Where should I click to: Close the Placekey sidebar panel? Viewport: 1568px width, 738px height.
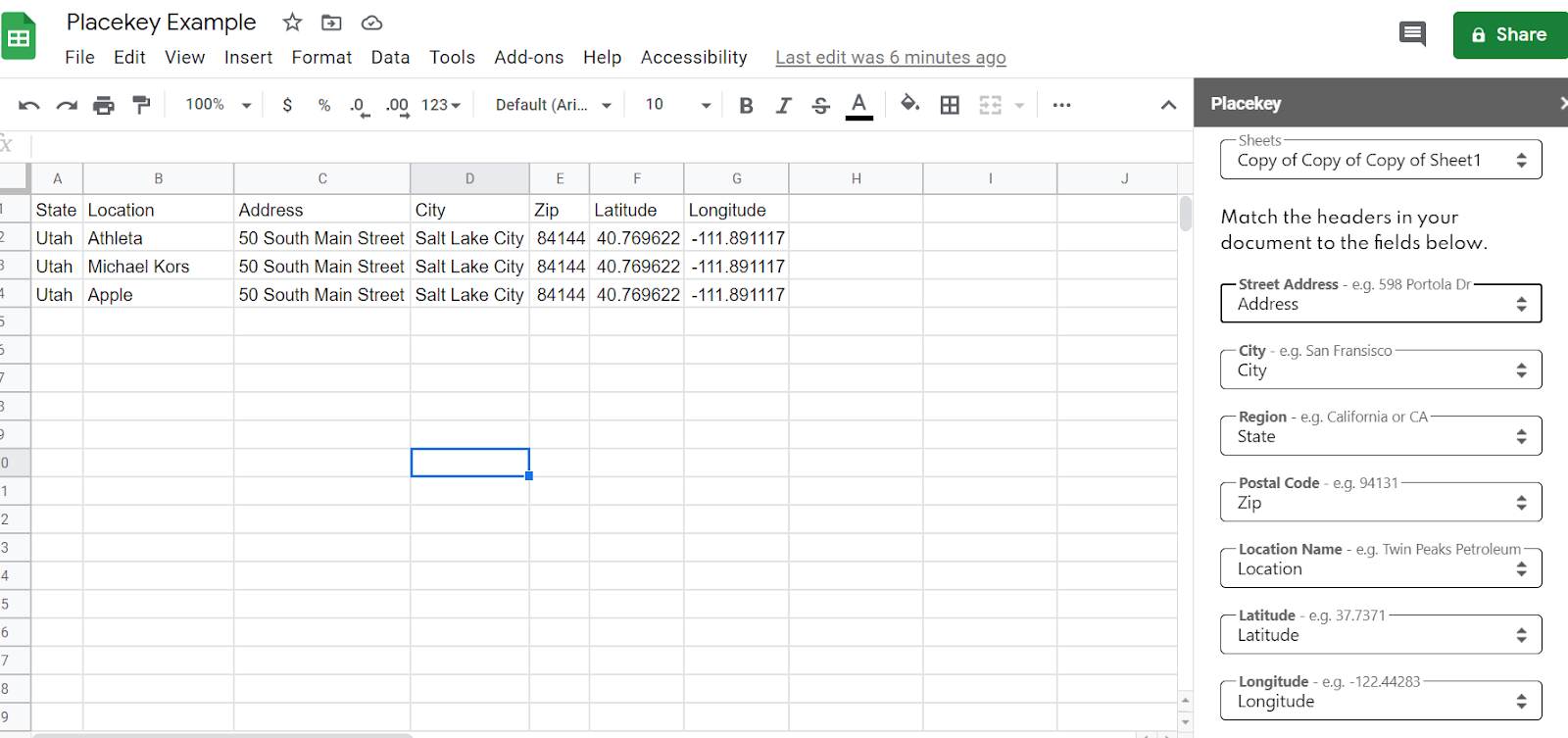(1562, 103)
